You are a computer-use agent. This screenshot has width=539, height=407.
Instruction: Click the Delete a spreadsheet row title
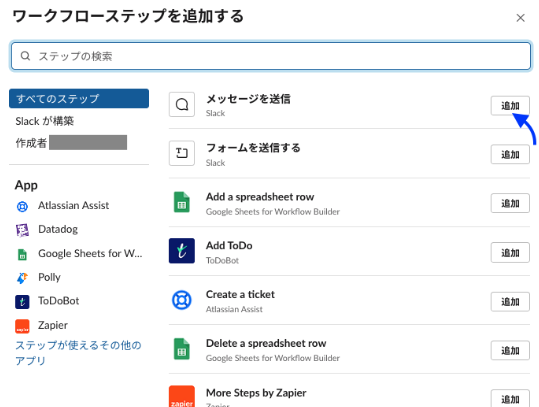[x=266, y=343]
